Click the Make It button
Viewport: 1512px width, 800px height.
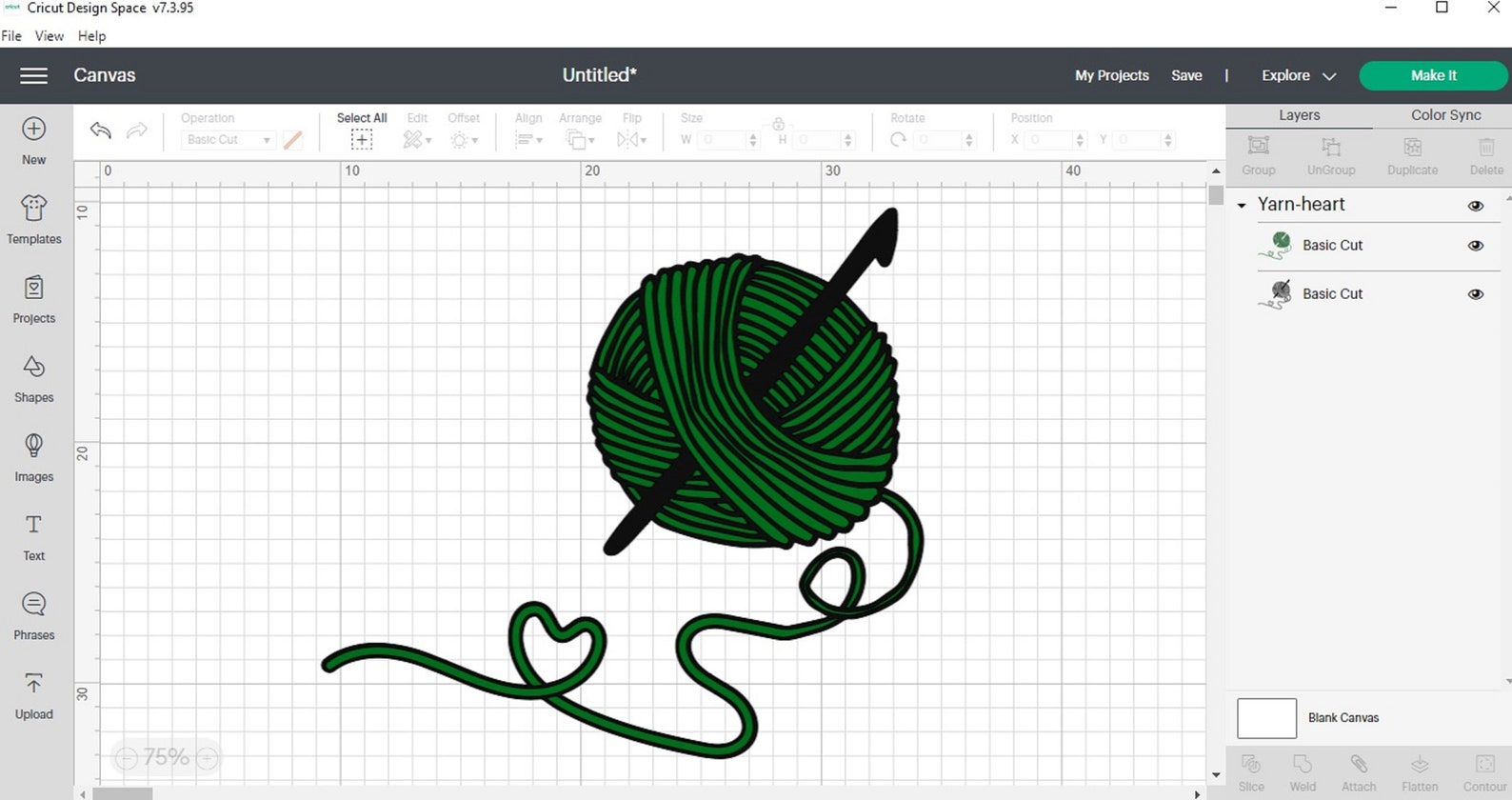tap(1433, 75)
